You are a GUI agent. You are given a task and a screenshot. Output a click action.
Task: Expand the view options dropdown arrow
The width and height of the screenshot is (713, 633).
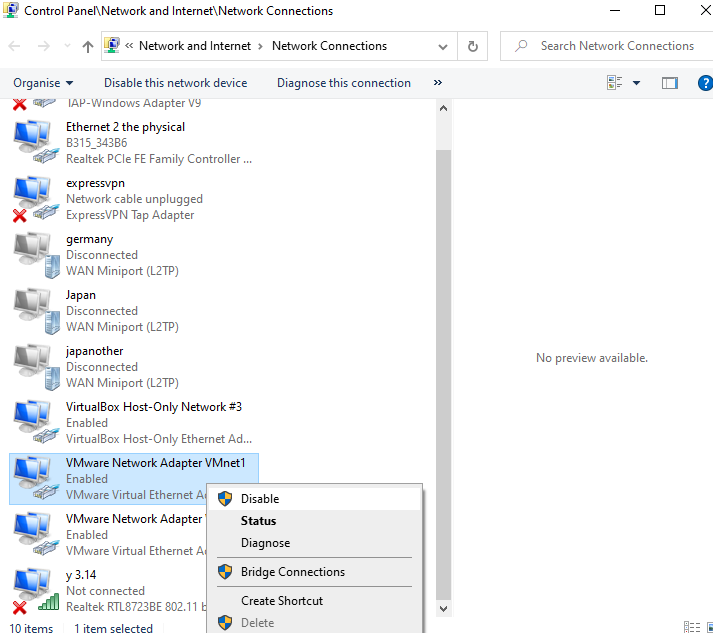[x=636, y=83]
